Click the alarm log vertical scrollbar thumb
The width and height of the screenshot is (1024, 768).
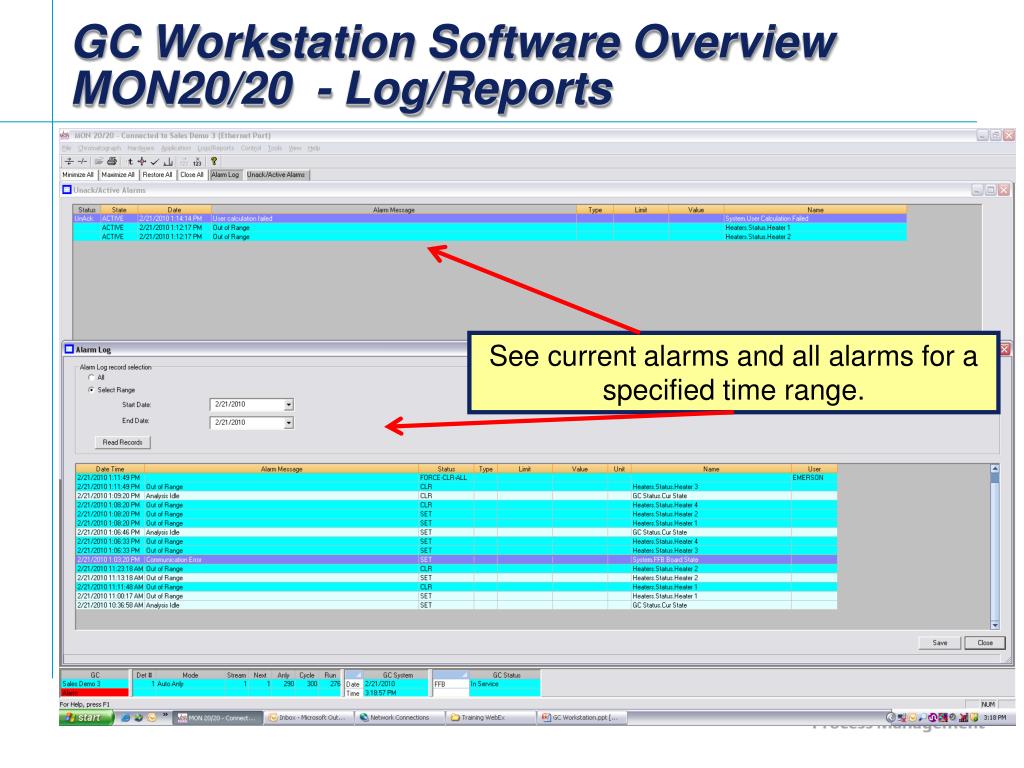(995, 479)
